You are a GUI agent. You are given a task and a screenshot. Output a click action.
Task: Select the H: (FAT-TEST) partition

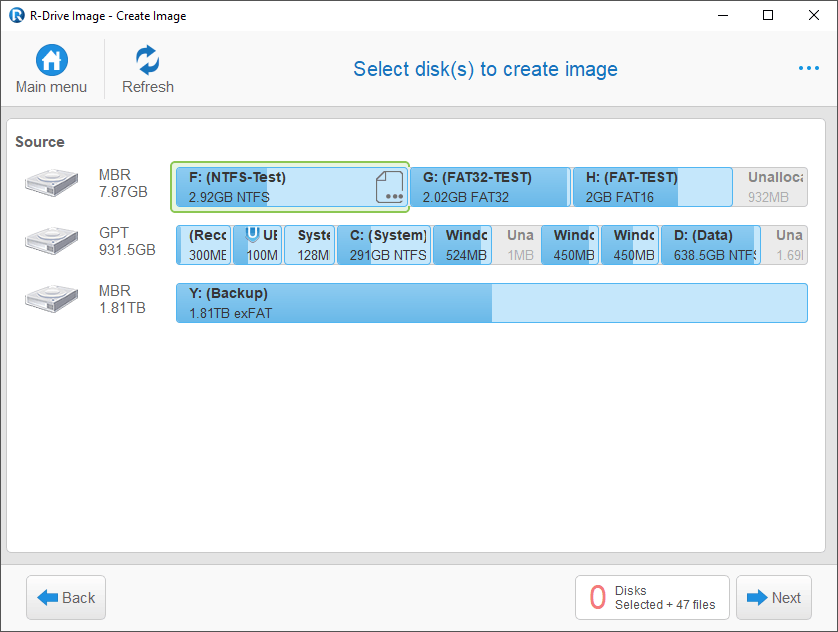(652, 187)
